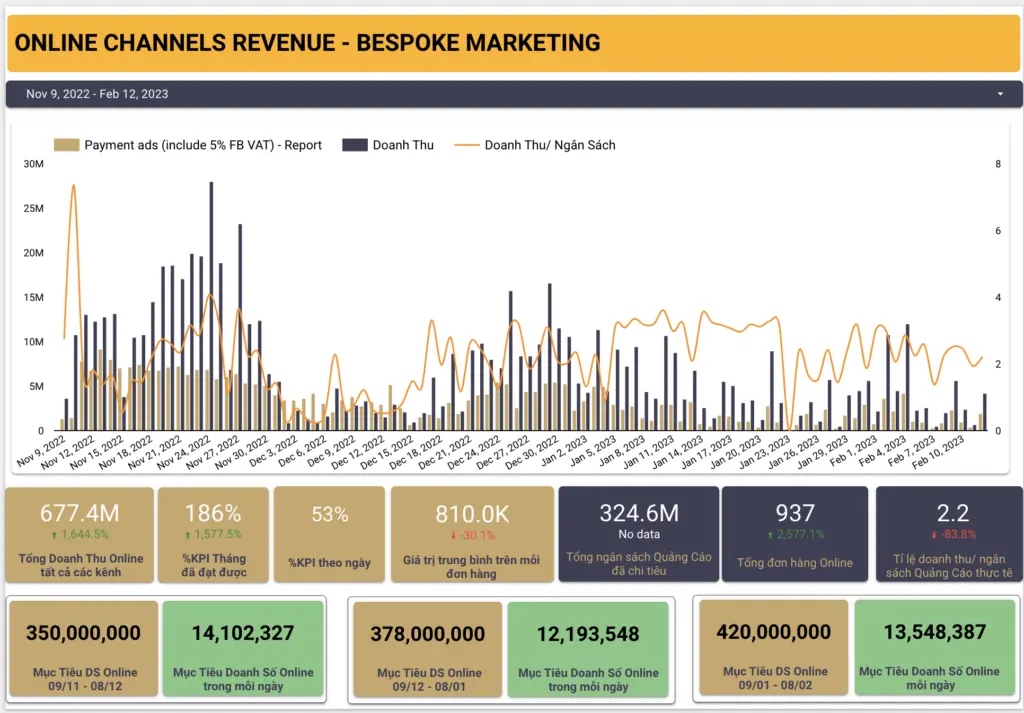Viewport: 1024px width, 713px height.
Task: Click the 810.0K average order value
Action: click(472, 514)
